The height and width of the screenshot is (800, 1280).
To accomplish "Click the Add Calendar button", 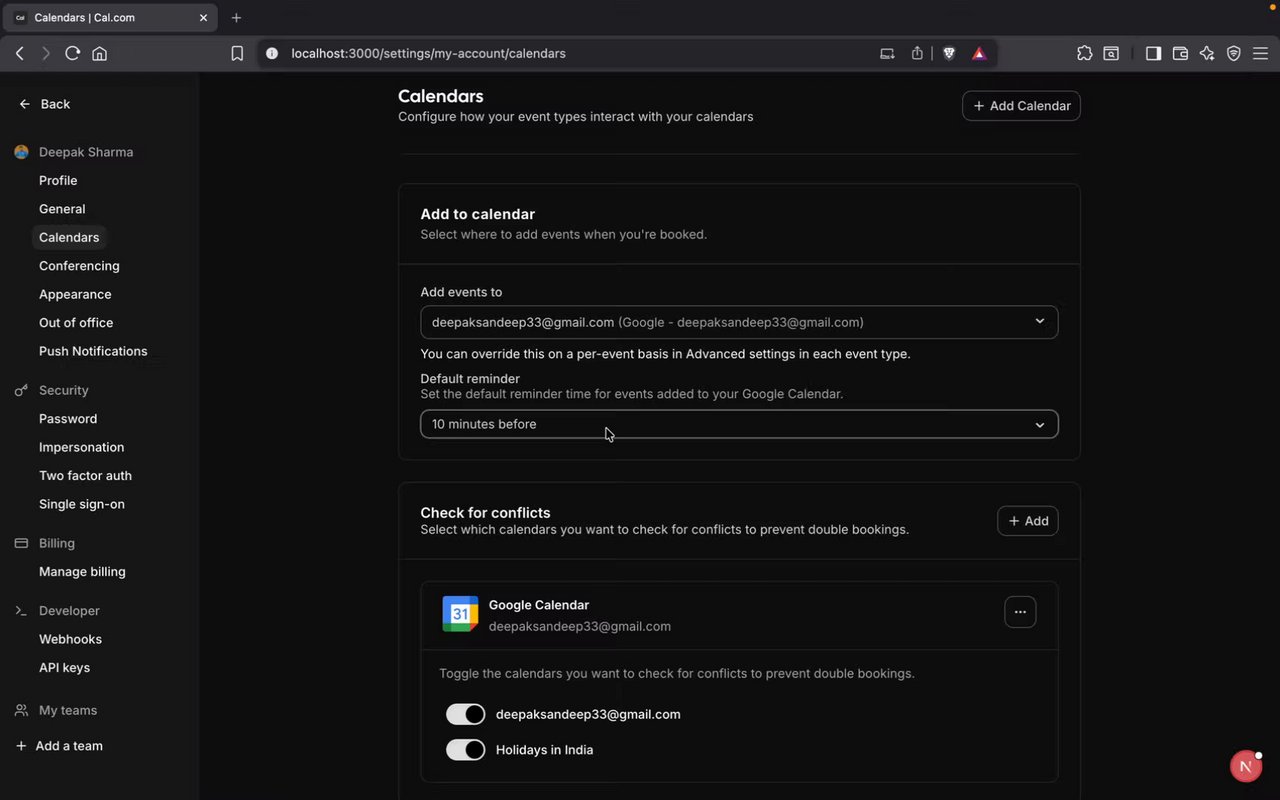I will point(1021,106).
